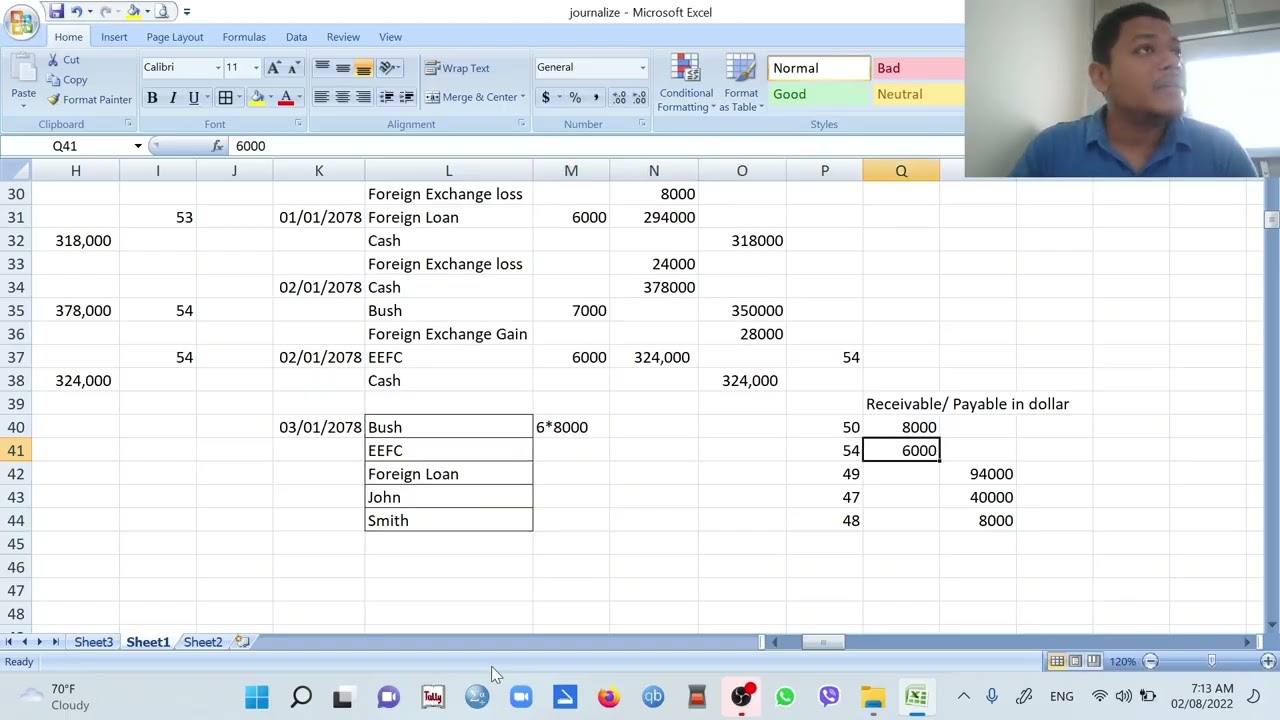Apply the Borders icon
Viewport: 1280px width, 720px height.
(225, 98)
